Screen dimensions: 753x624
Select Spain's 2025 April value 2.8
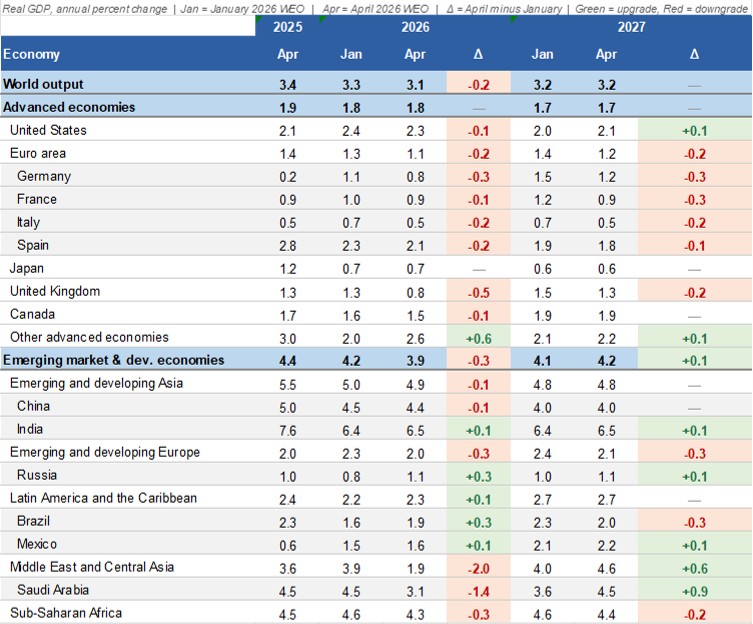point(287,245)
